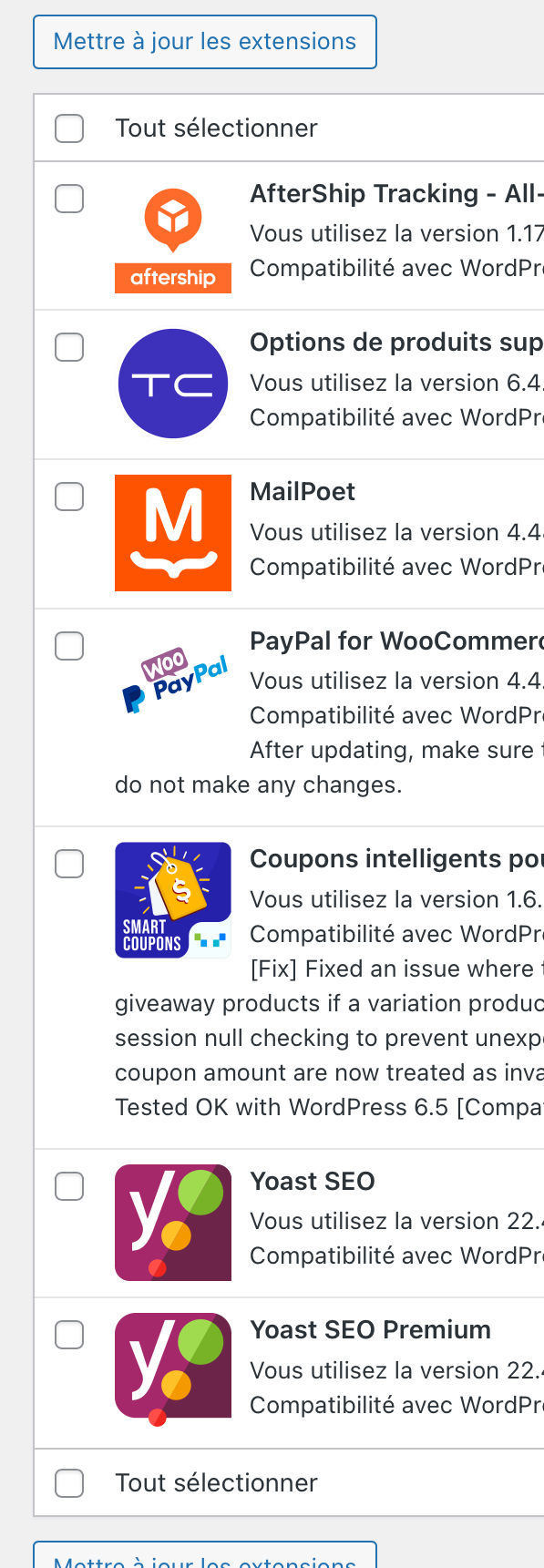Check the Yoast SEO checkbox
This screenshot has height=1568, width=544.
69,1186
